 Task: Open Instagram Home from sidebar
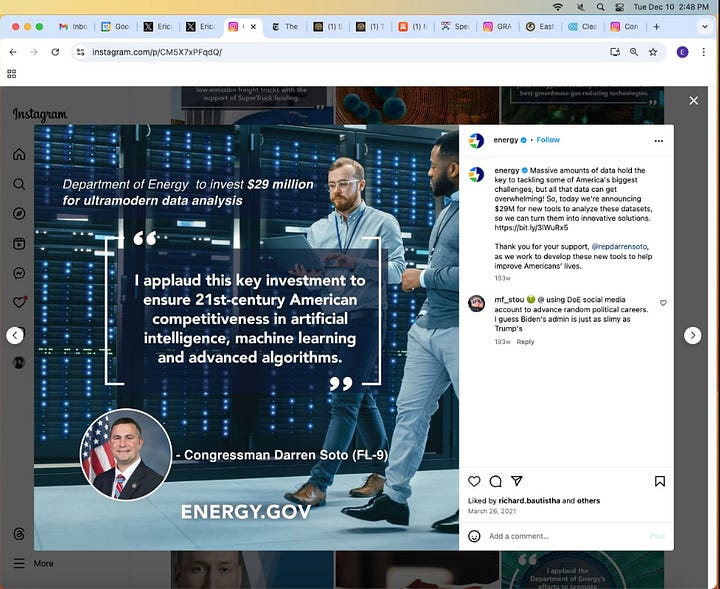click(19, 154)
